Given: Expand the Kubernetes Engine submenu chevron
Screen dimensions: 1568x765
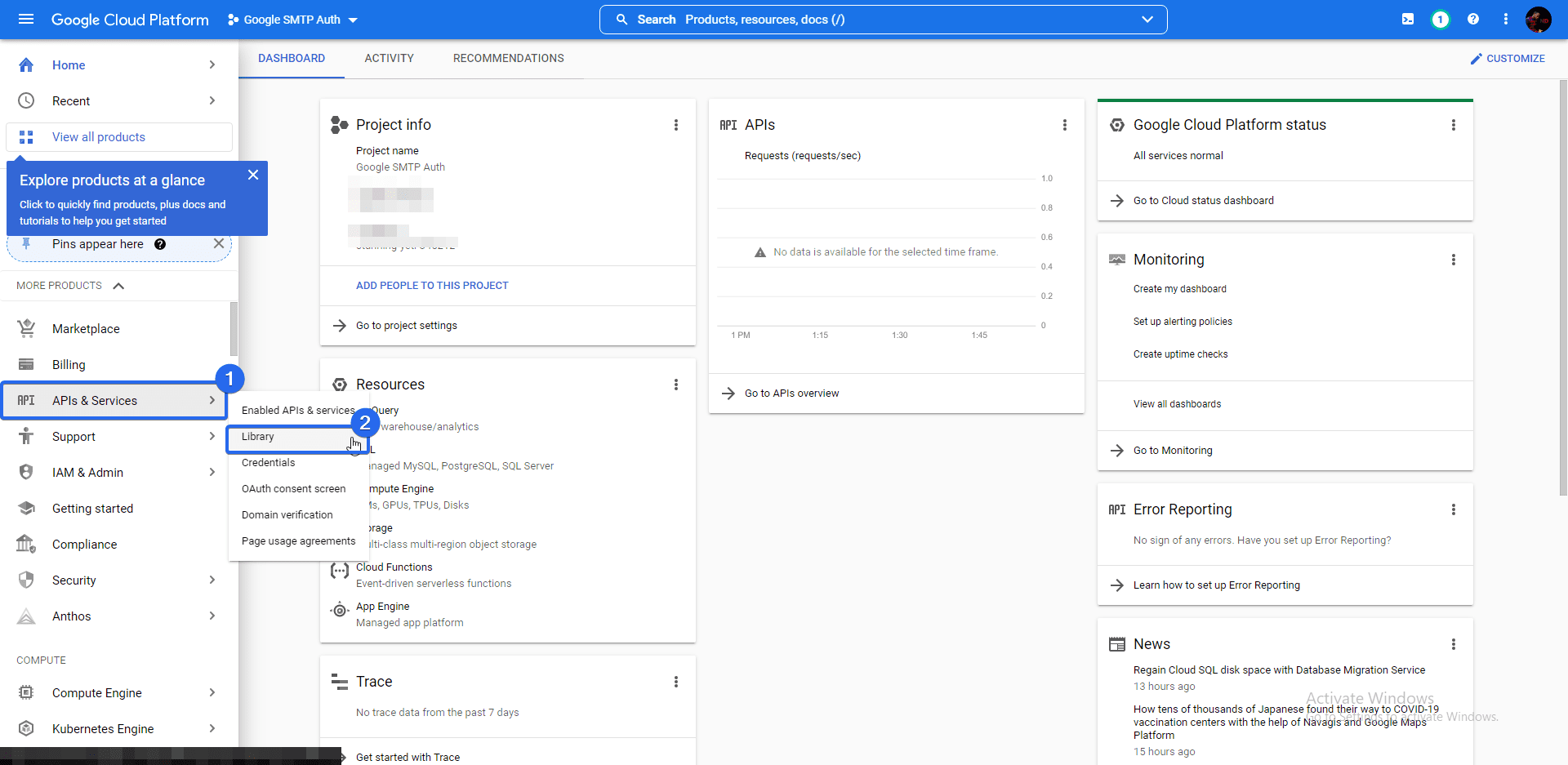Looking at the screenshot, I should [212, 728].
